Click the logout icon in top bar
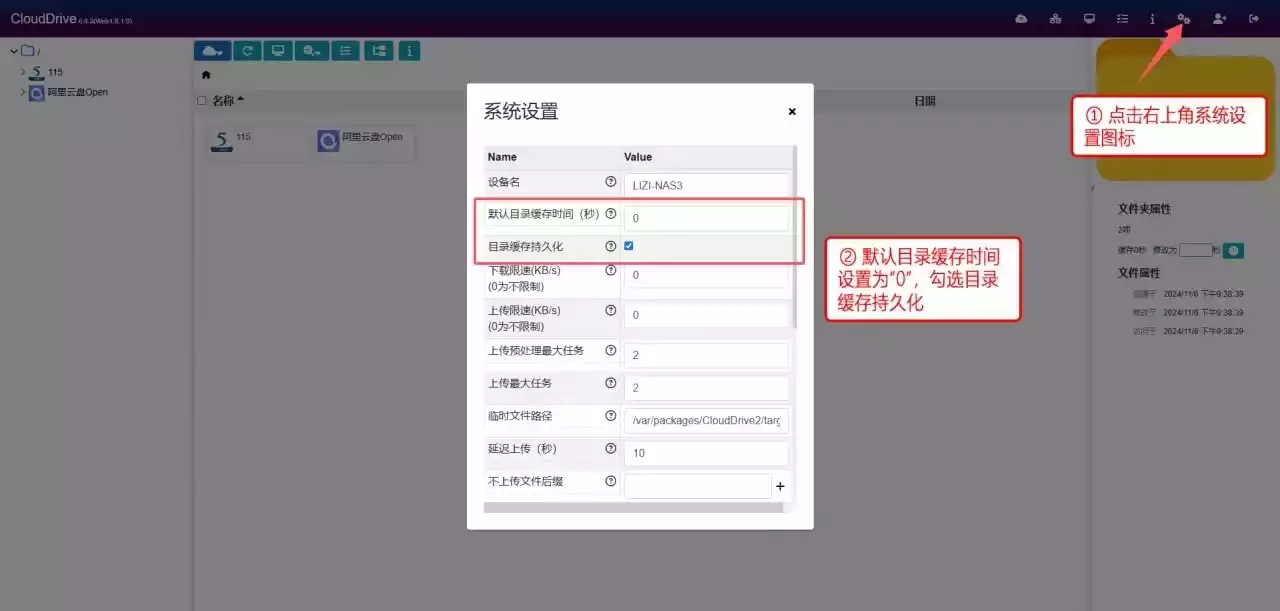 (1254, 19)
